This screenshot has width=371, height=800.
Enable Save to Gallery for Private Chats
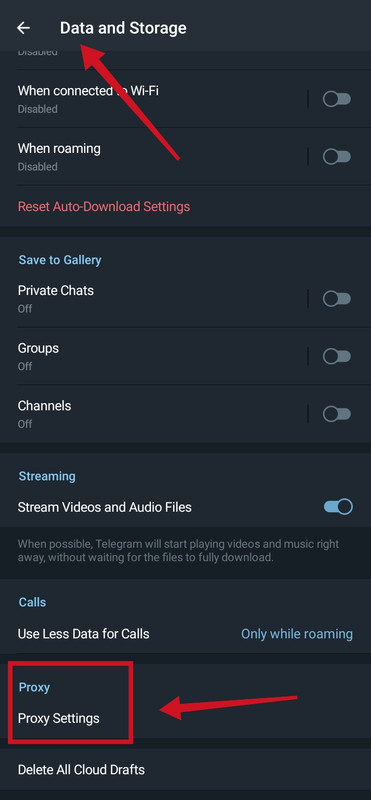click(x=337, y=299)
